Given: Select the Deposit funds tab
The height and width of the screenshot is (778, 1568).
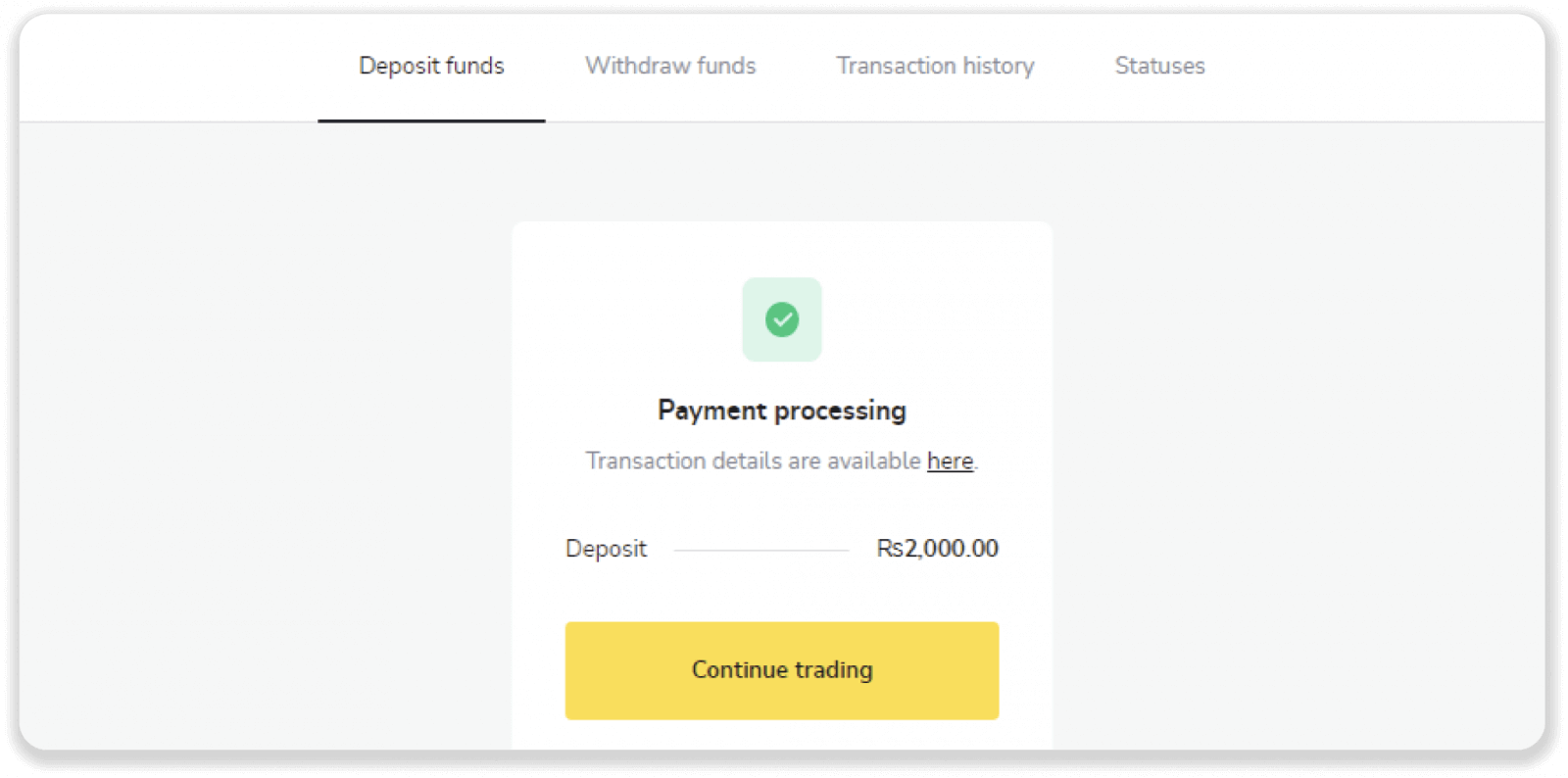Looking at the screenshot, I should [431, 66].
